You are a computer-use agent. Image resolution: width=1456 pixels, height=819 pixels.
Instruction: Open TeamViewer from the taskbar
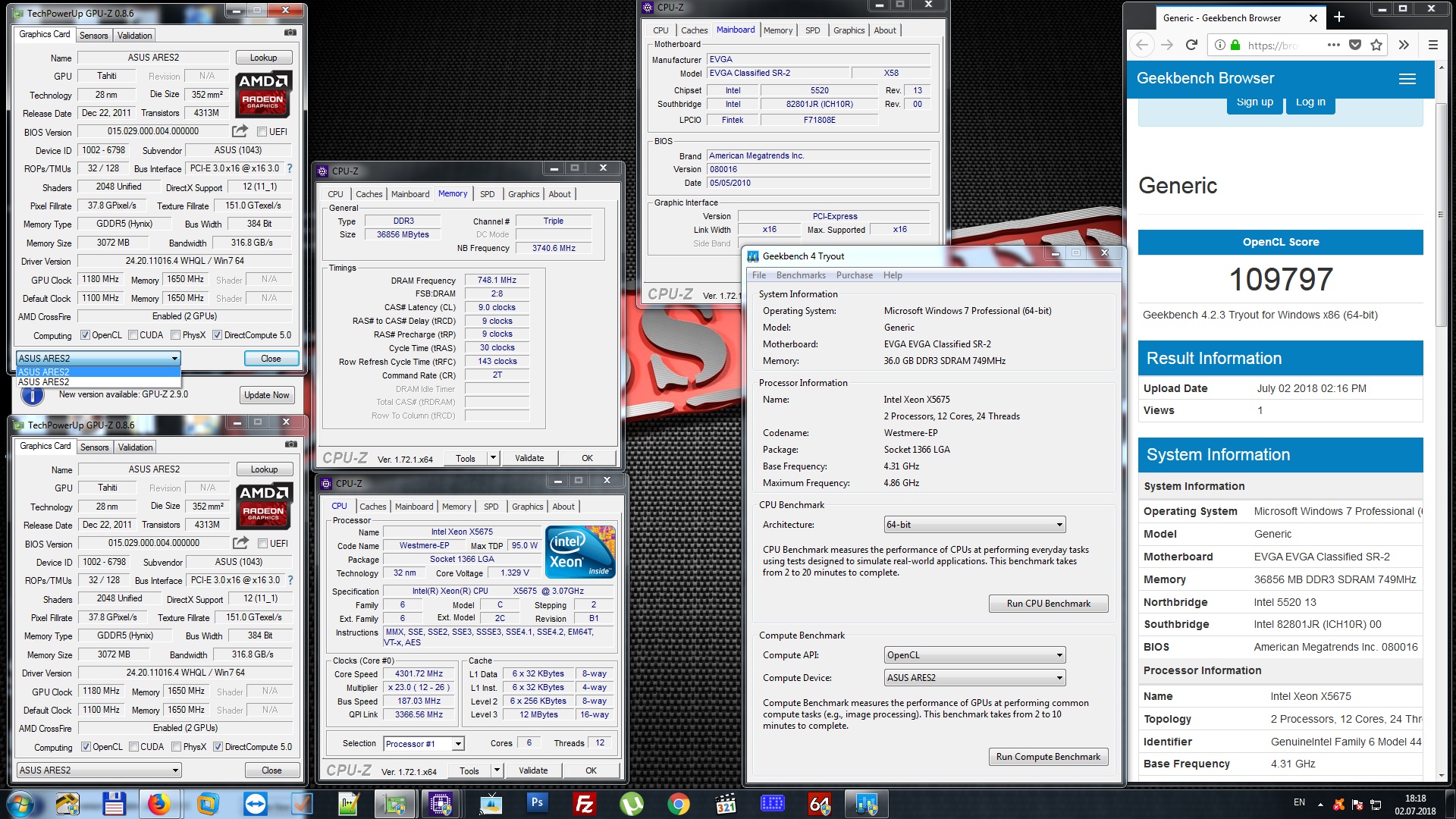256,804
